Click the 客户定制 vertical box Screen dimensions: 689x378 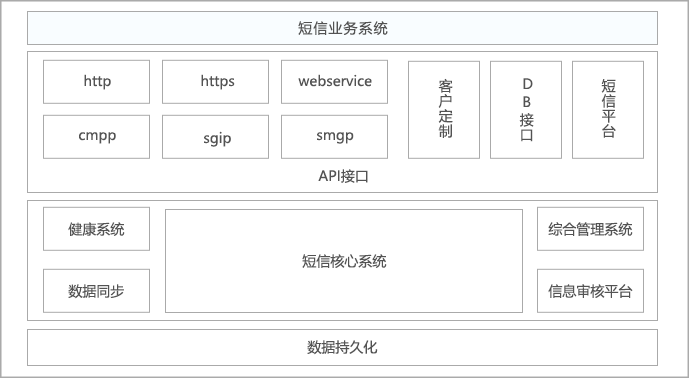(444, 110)
